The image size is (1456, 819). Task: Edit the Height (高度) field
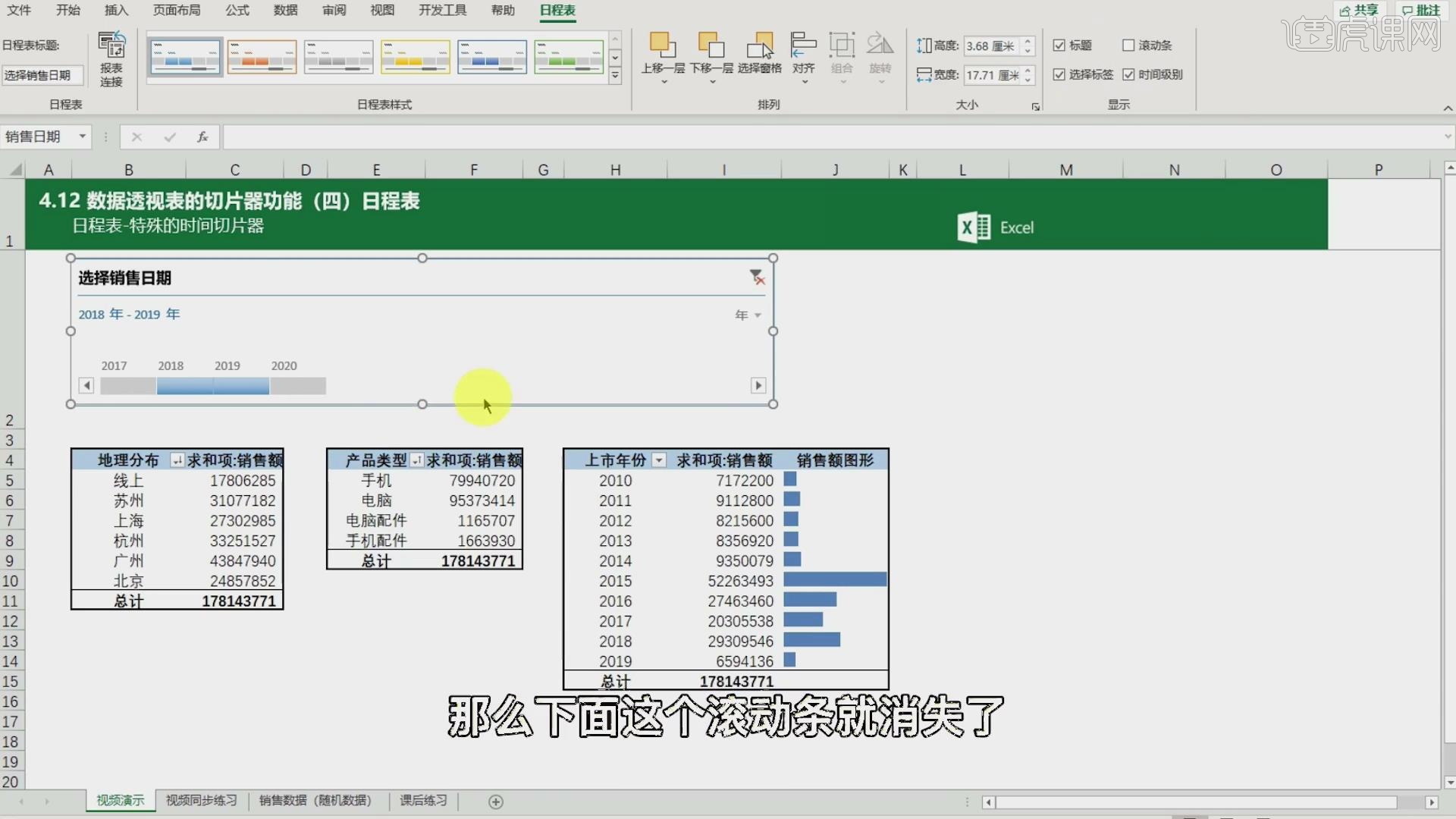pos(992,45)
